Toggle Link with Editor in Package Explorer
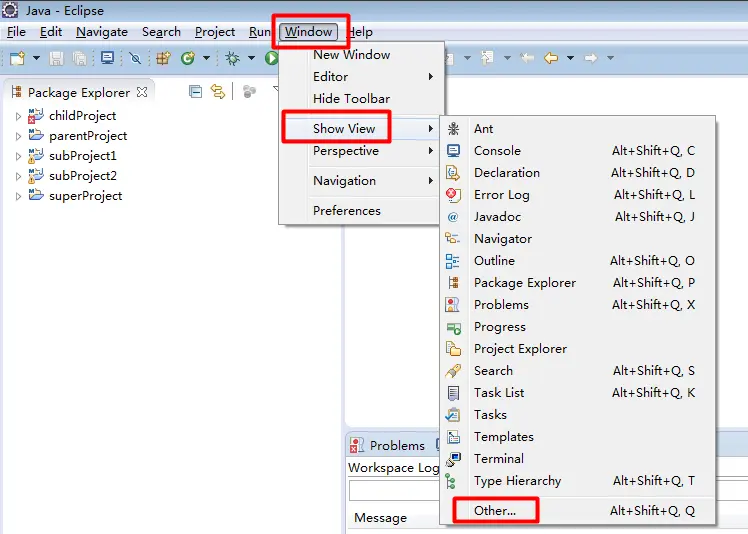The image size is (748, 534). 218,91
